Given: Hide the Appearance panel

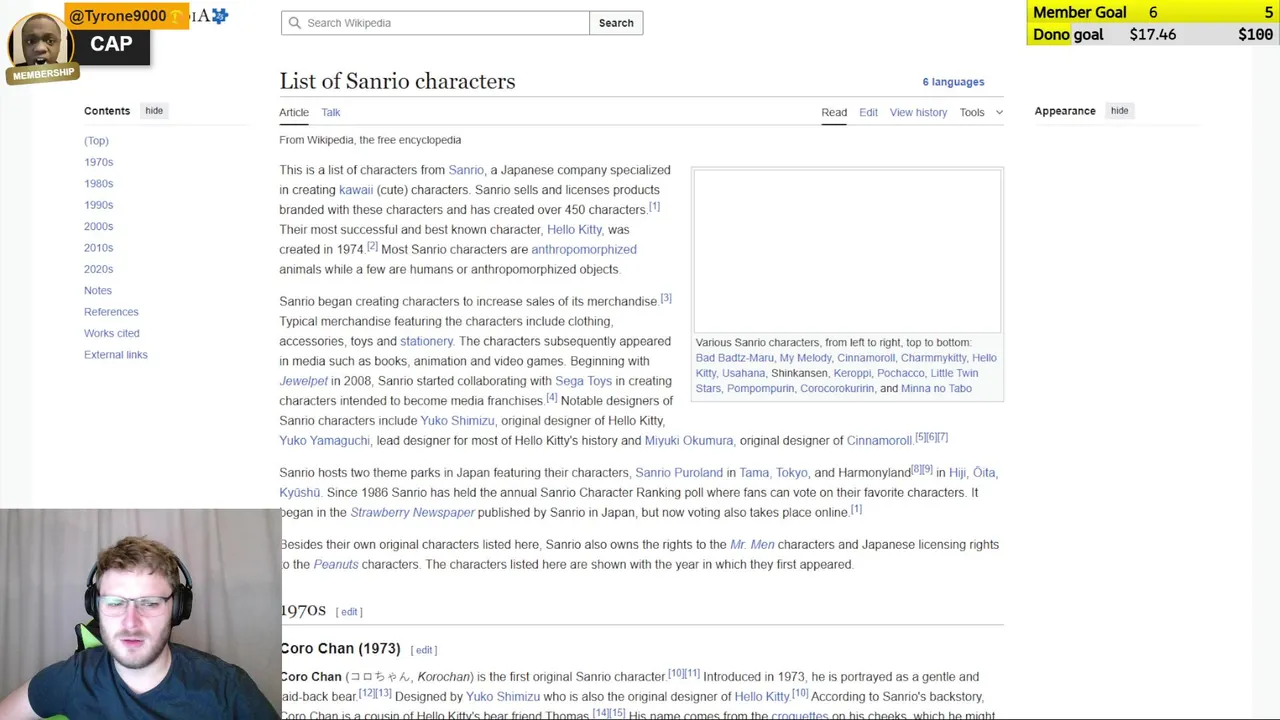Looking at the screenshot, I should [1119, 111].
